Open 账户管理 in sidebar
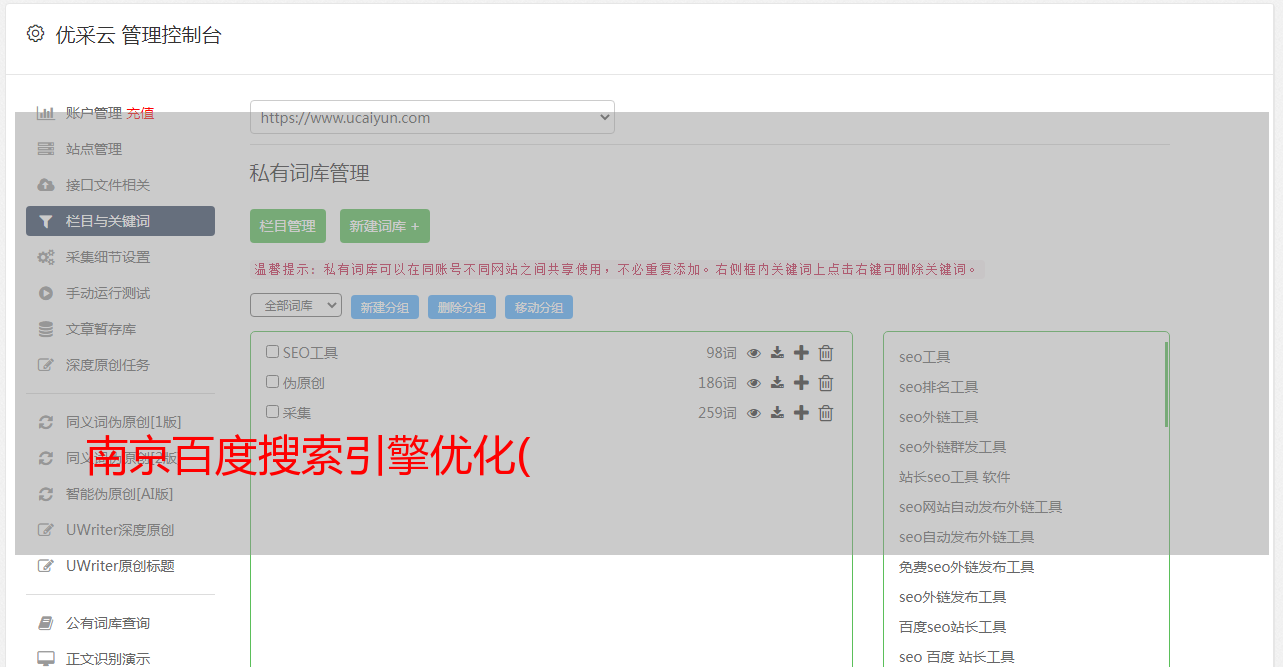Screen dimensions: 1283x667 [x=94, y=113]
